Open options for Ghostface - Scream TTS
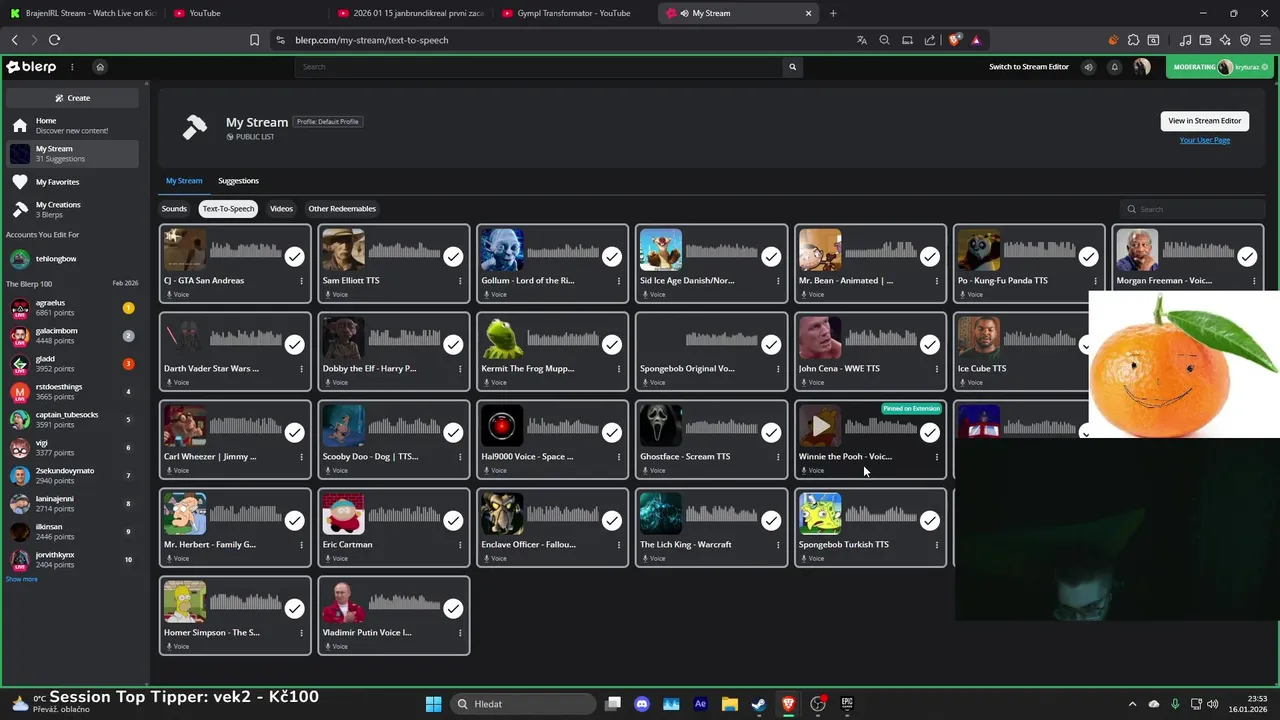Screen dimensions: 1280x720 pyautogui.click(x=778, y=457)
